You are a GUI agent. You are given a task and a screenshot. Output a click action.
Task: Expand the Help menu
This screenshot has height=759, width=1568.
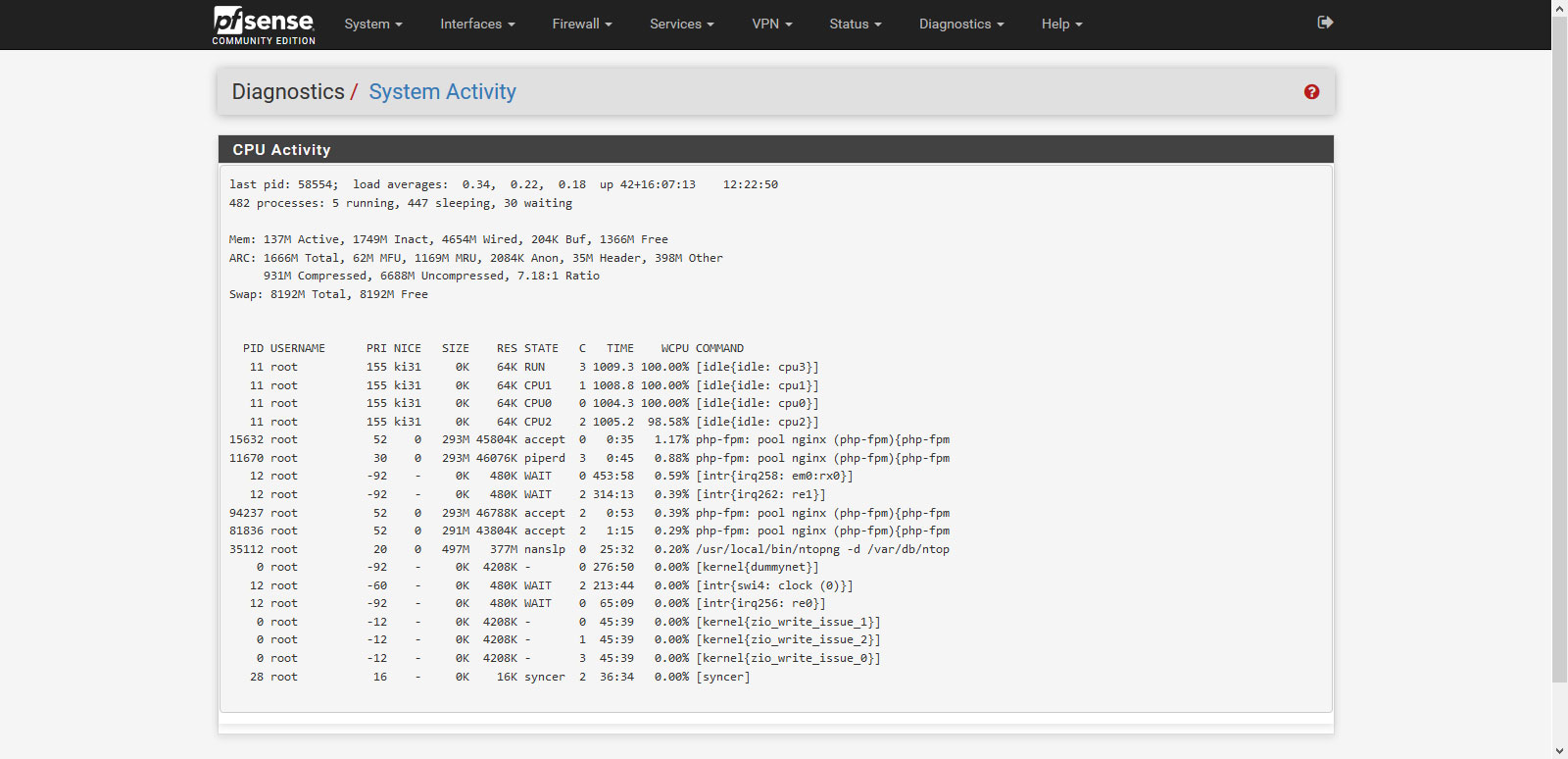click(x=1061, y=25)
